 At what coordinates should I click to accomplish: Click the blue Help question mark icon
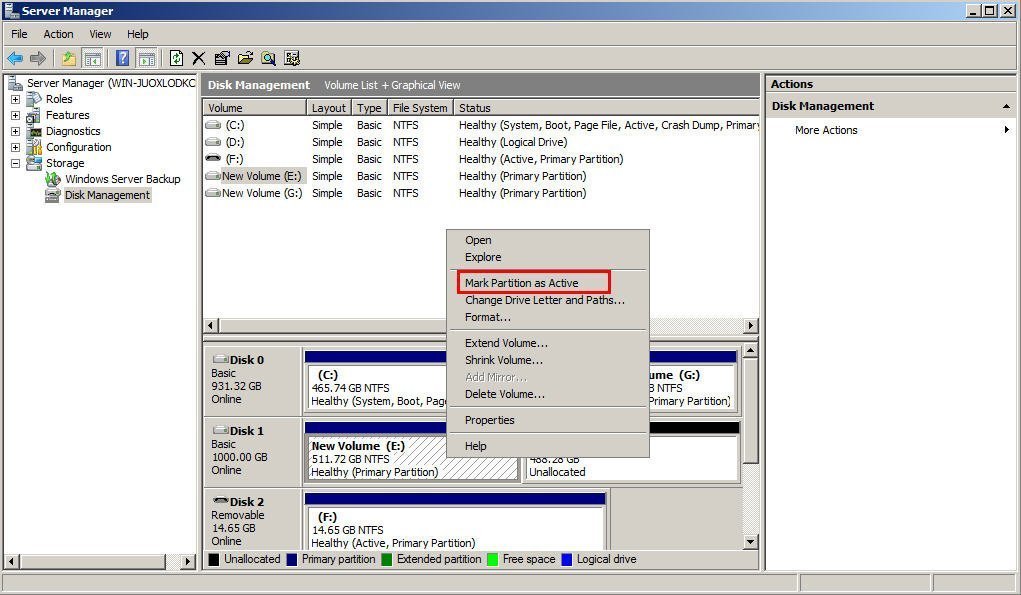tap(122, 58)
